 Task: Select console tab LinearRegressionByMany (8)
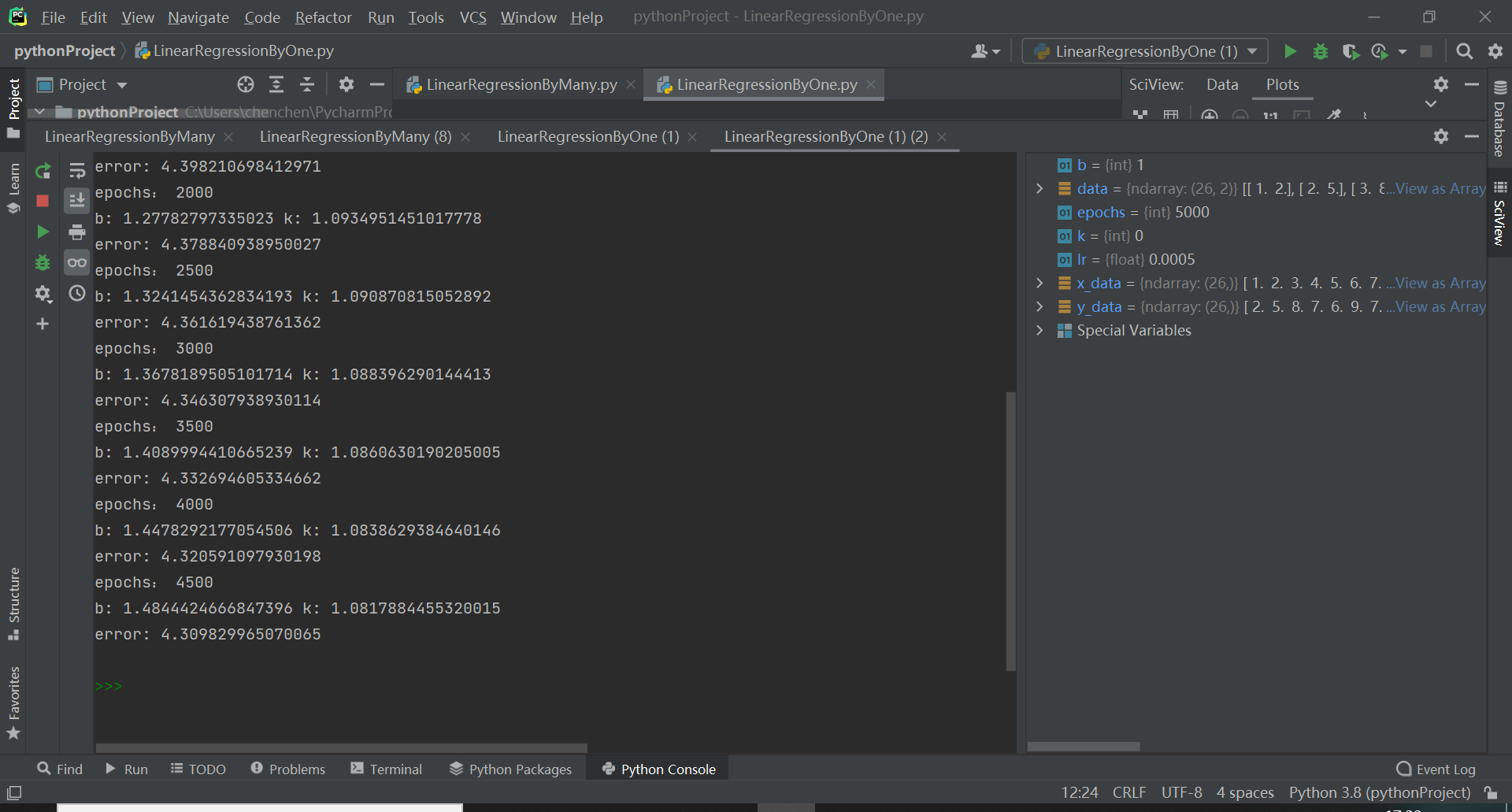click(356, 136)
